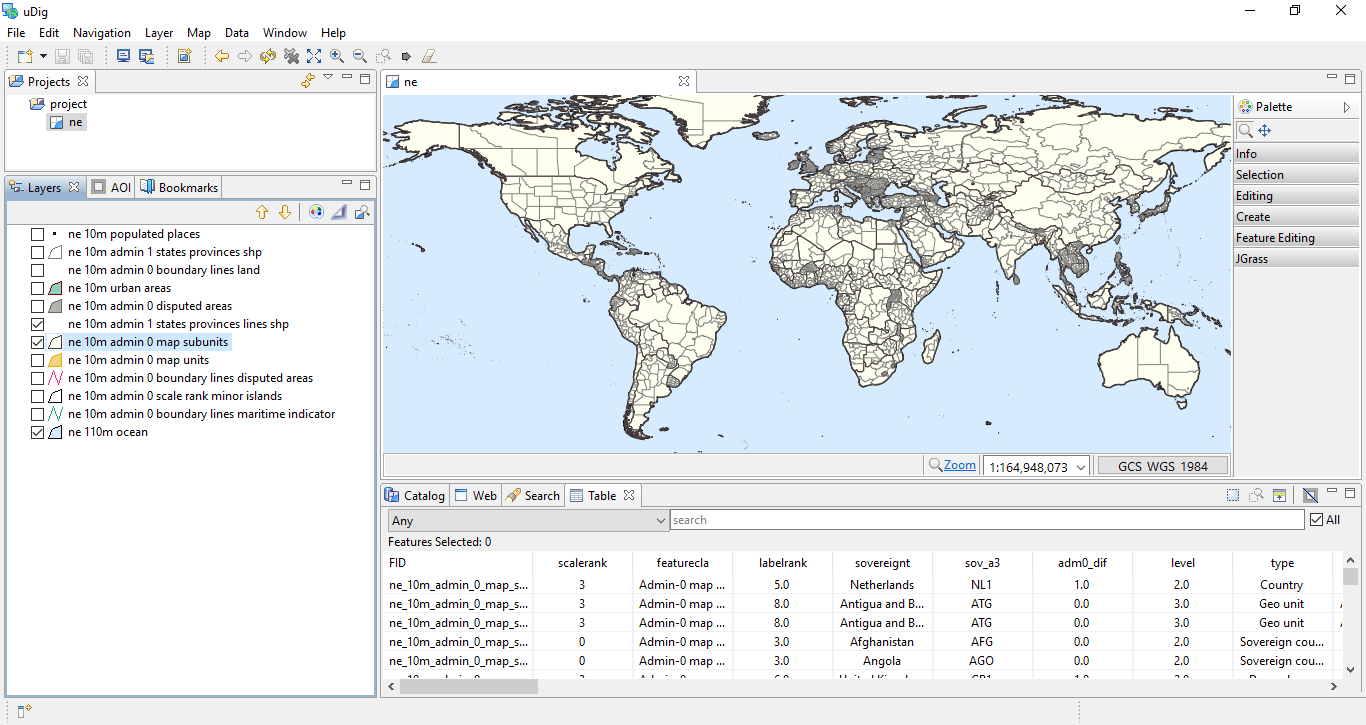Screen dimensions: 1366x725
Task: Select the Pan tool in Palette
Action: (x=1264, y=130)
